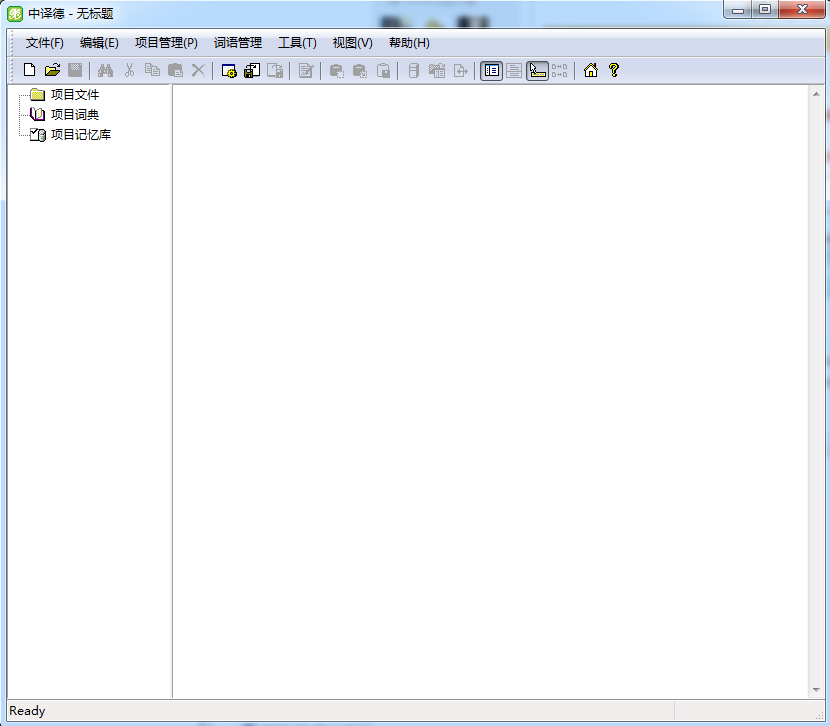Click the Paste clipboard toolbar icon

(175, 70)
